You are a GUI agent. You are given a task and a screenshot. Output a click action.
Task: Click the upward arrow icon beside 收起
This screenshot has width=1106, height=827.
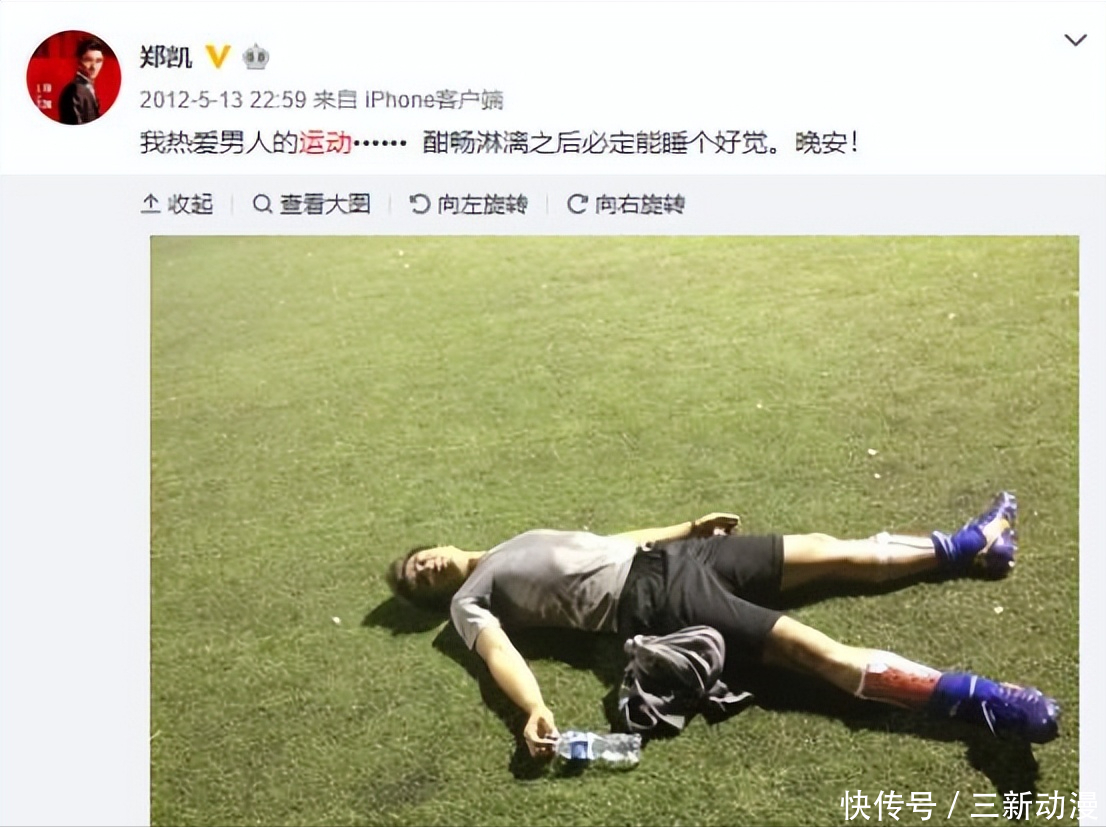[x=150, y=204]
